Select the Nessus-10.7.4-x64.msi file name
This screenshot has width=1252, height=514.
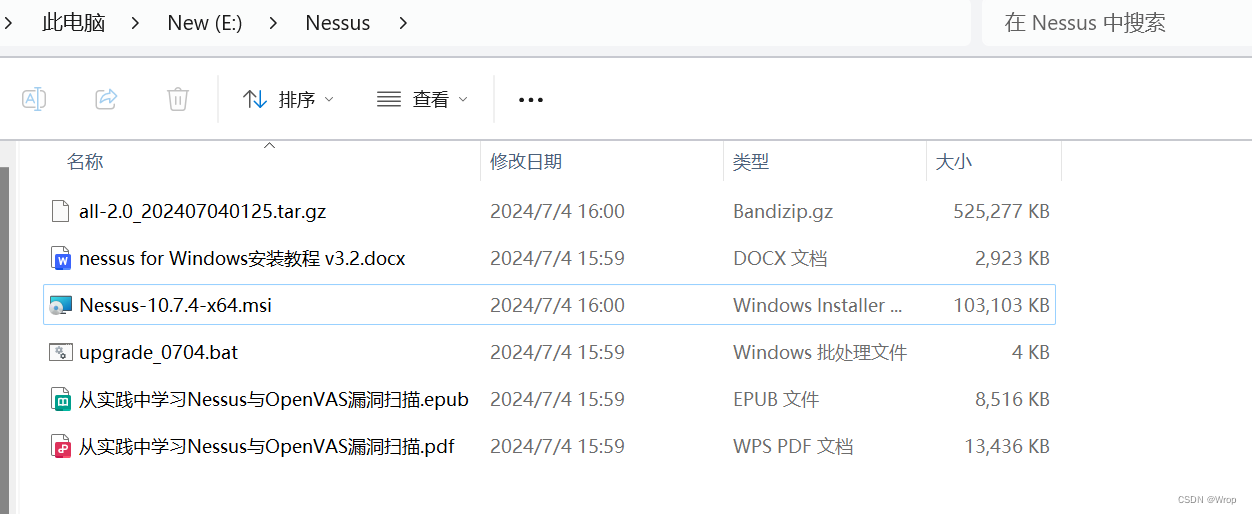(176, 305)
